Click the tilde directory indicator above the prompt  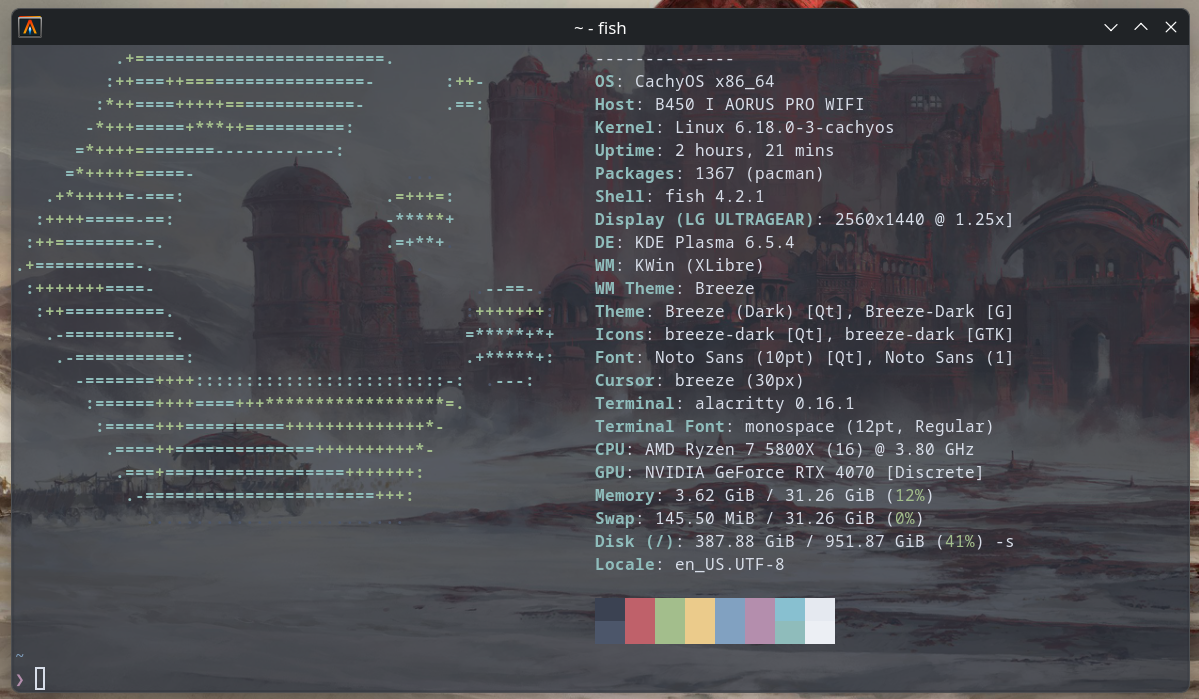20,655
